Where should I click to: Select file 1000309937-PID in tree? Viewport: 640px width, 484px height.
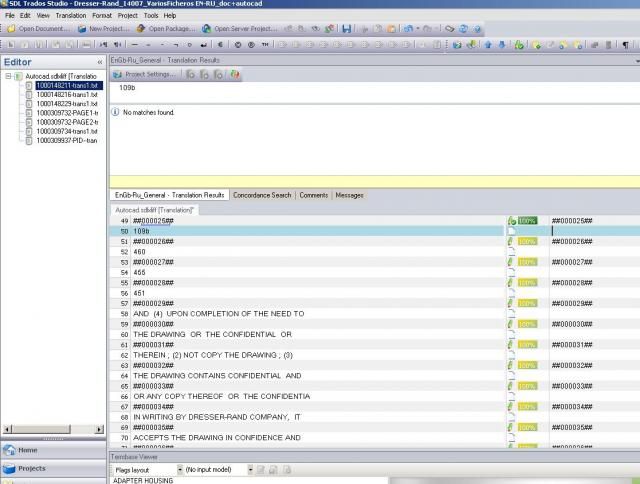pos(67,141)
